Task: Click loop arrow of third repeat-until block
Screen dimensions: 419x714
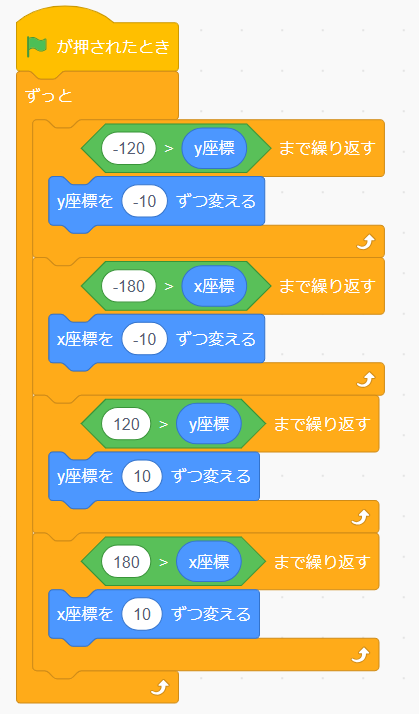Action: 360,517
